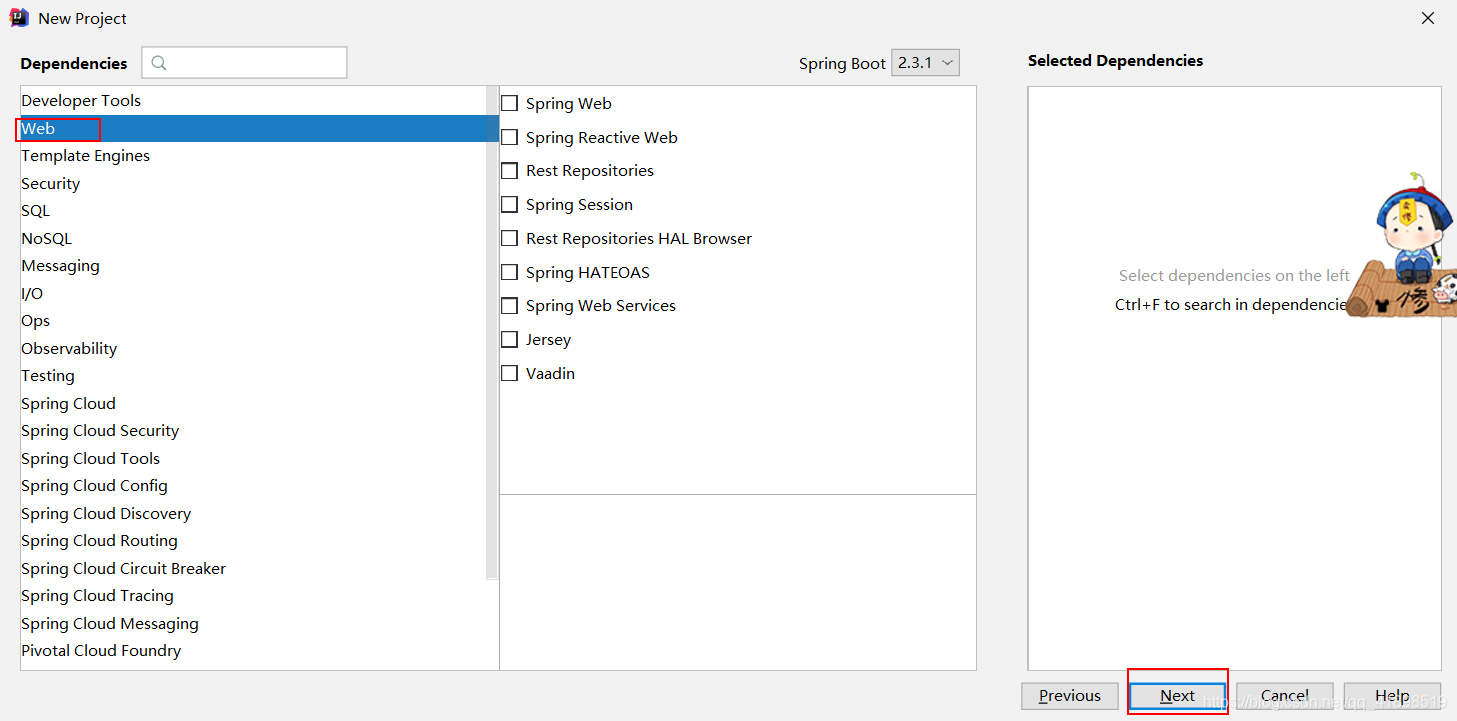
Task: Select Spring Cloud Discovery category
Action: [254, 513]
